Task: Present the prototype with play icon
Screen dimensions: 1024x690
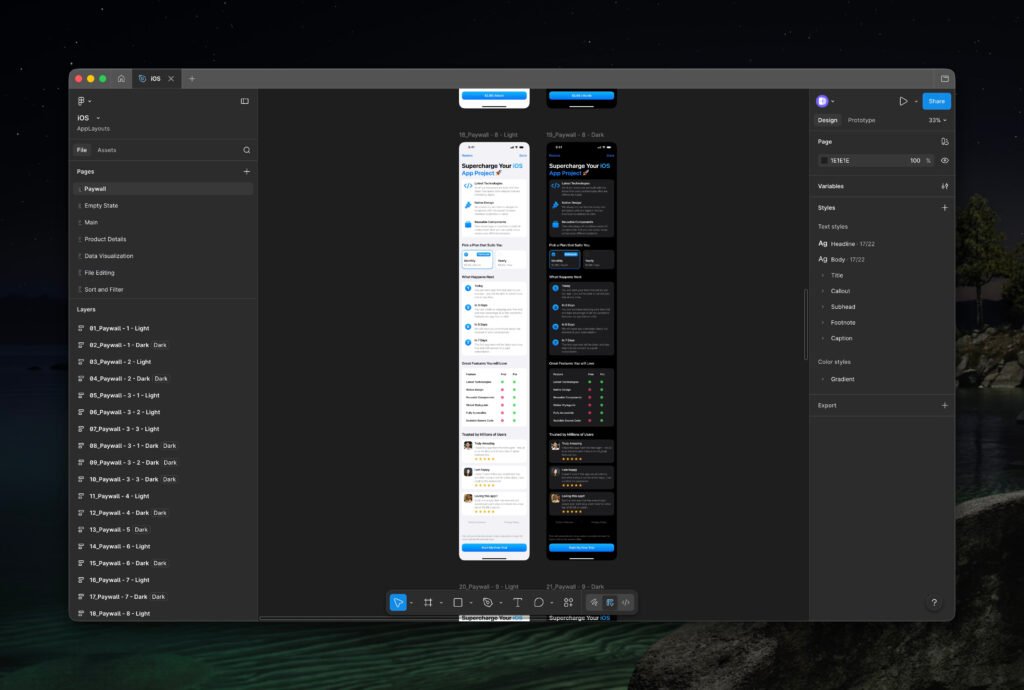Action: (903, 101)
